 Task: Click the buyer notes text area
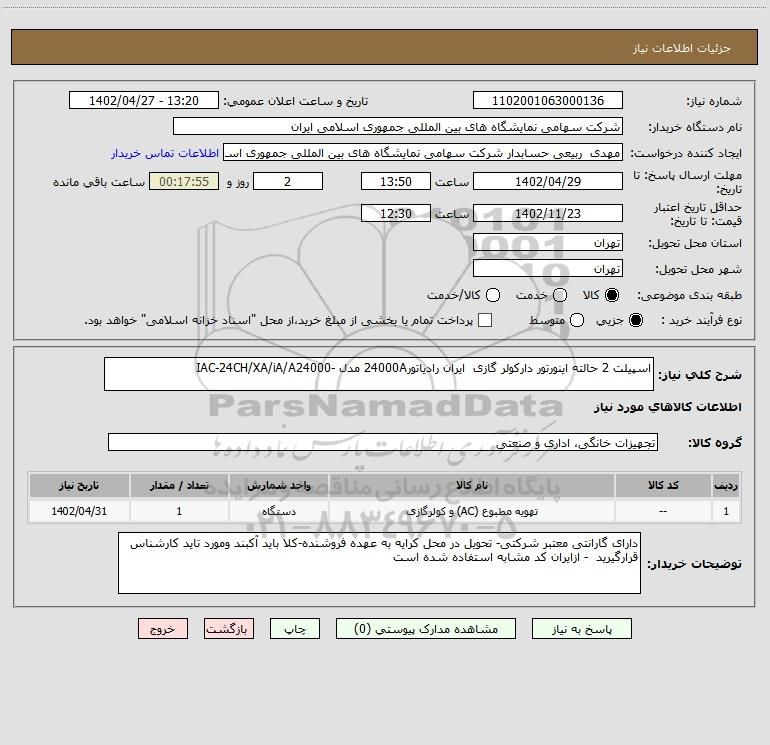coord(379,563)
